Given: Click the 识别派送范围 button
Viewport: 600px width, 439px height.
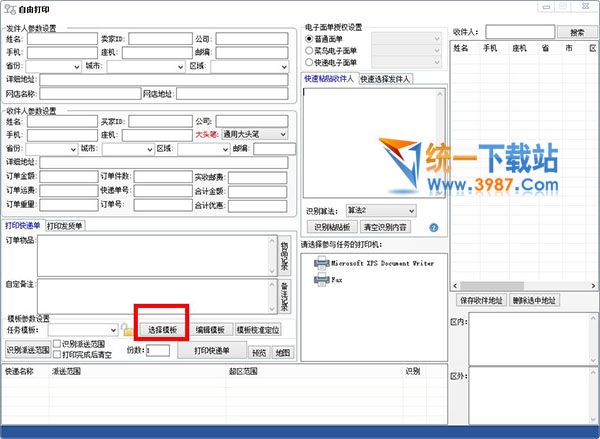Looking at the screenshot, I should (28, 350).
